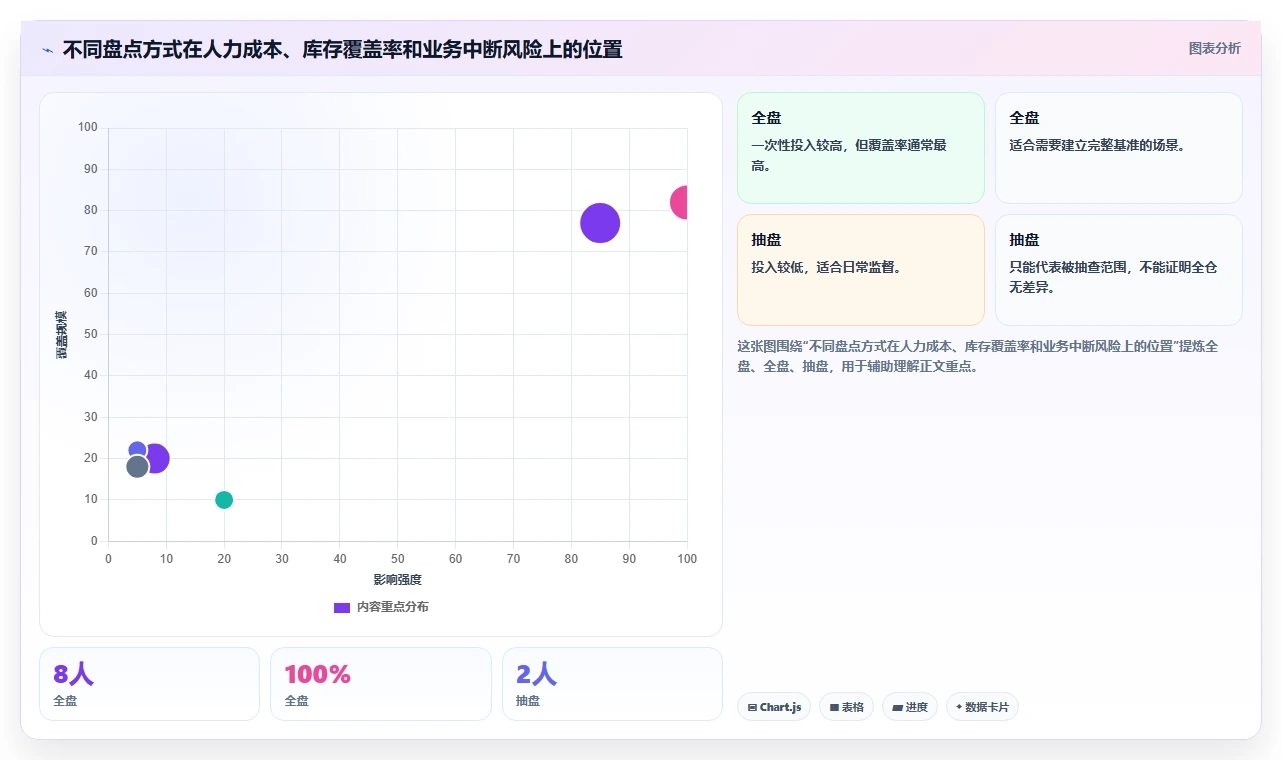Click the y-axis tick label 90
Viewport: 1282px width, 760px height.
[x=91, y=169]
